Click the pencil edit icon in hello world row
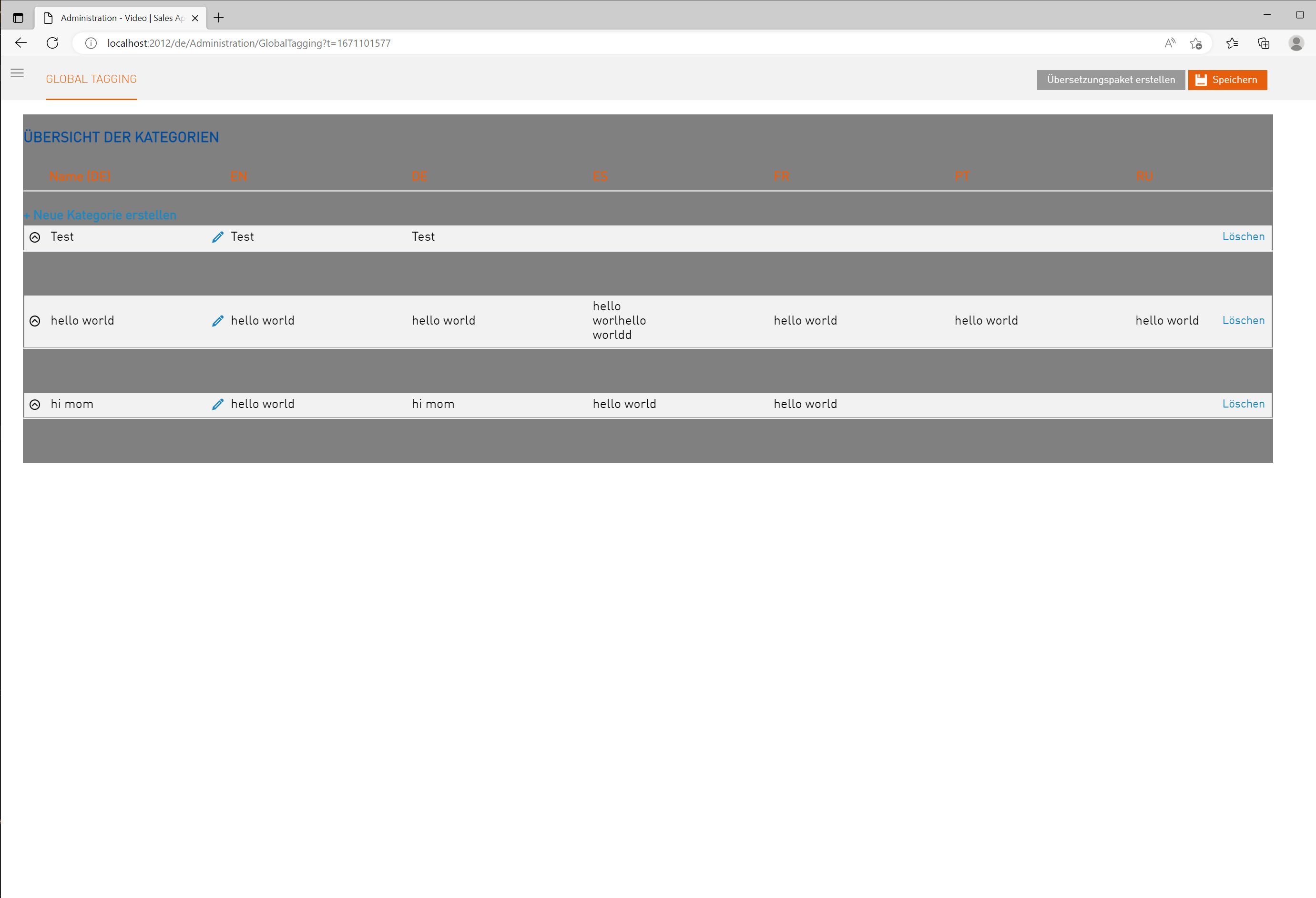Screen dimensions: 1316x898 [x=217, y=321]
